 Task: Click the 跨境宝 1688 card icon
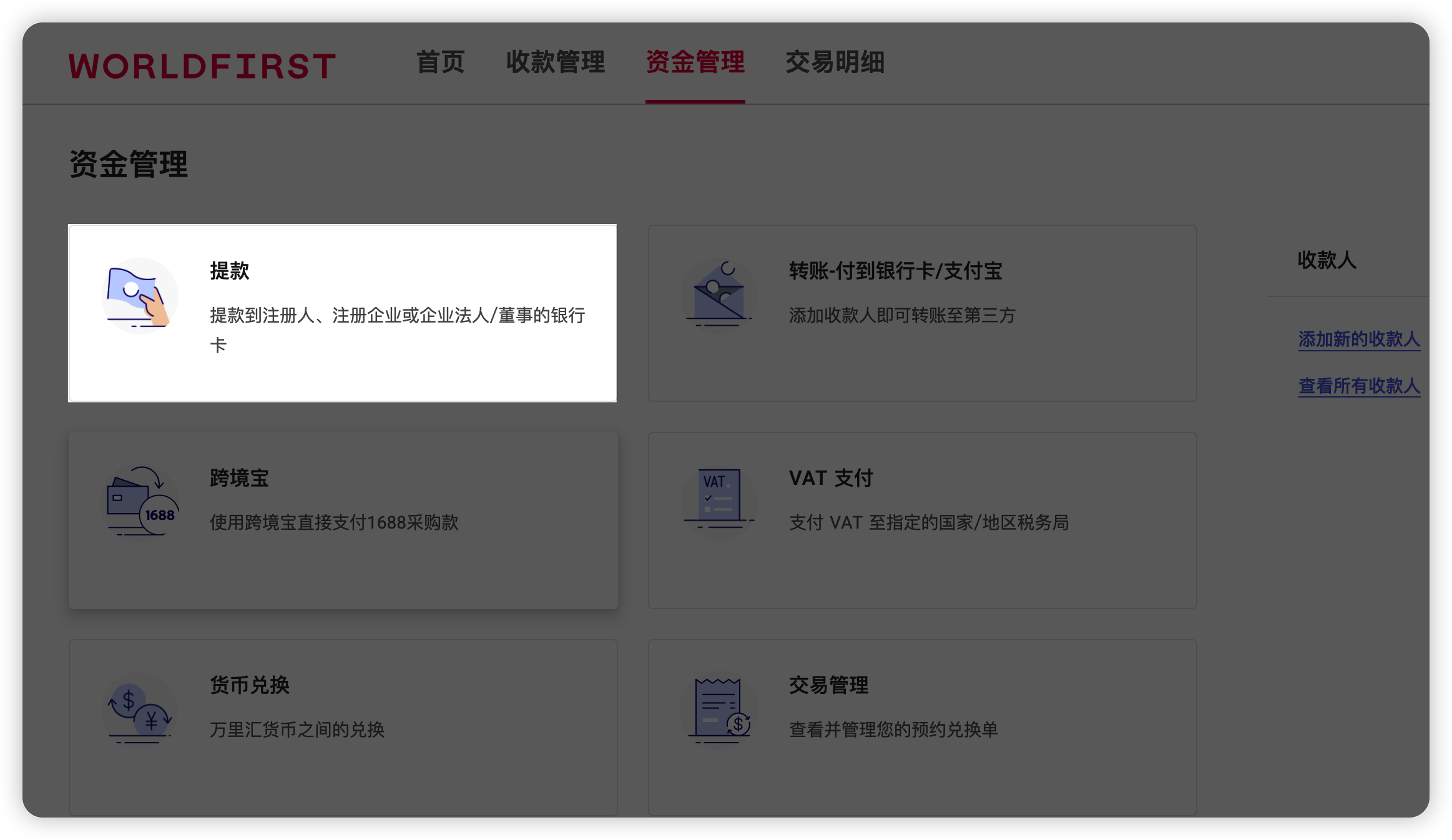click(x=141, y=503)
